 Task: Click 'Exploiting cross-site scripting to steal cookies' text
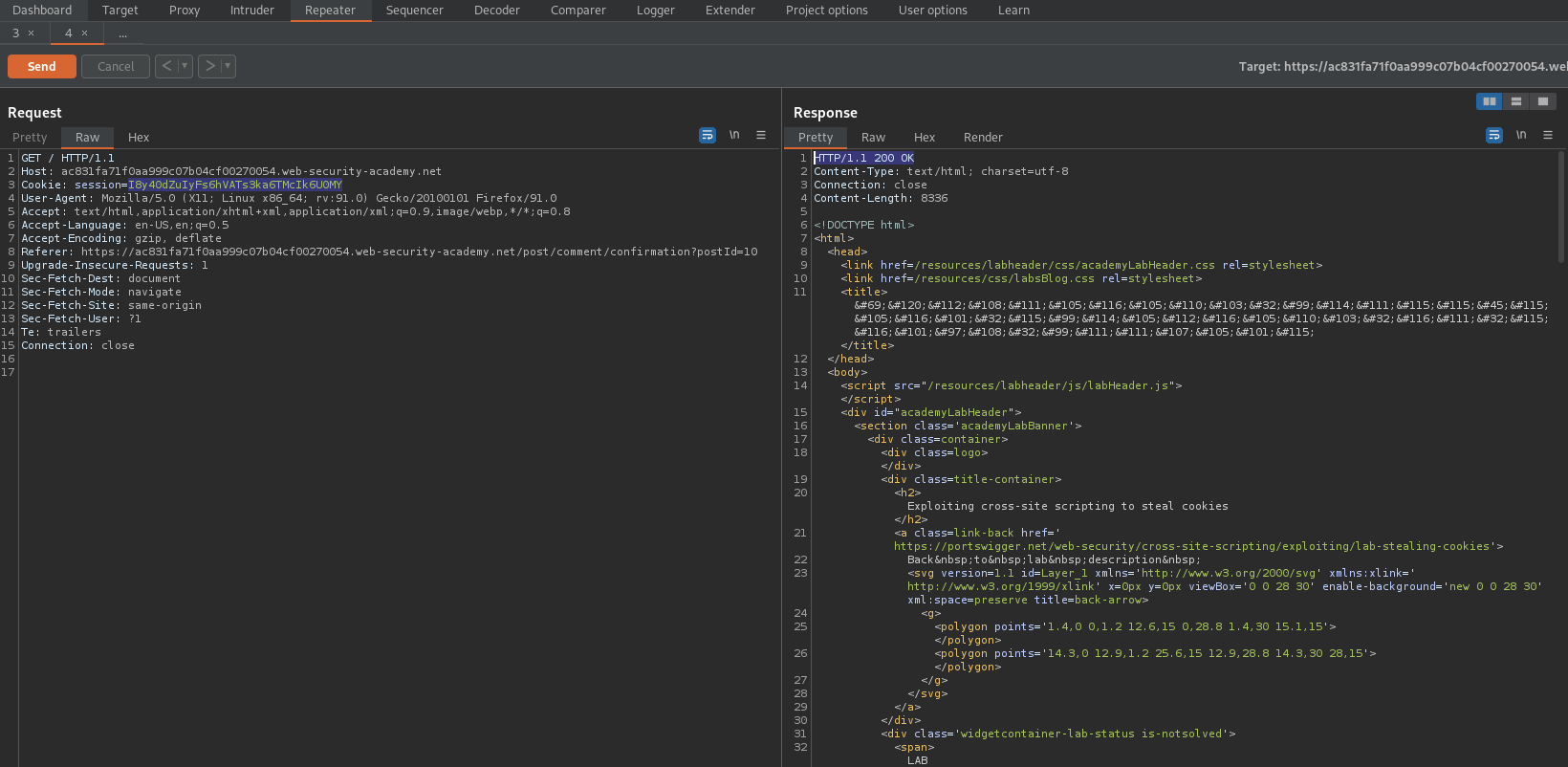click(1068, 506)
